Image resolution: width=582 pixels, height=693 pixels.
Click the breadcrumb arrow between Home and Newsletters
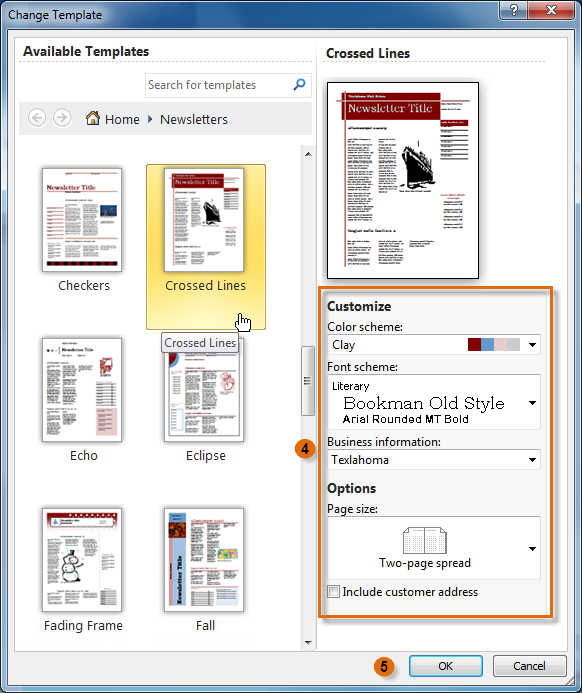150,119
